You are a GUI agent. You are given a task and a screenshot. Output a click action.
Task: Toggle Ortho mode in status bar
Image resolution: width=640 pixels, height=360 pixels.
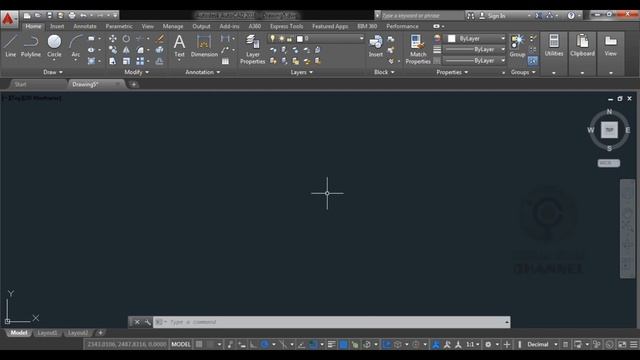253,344
